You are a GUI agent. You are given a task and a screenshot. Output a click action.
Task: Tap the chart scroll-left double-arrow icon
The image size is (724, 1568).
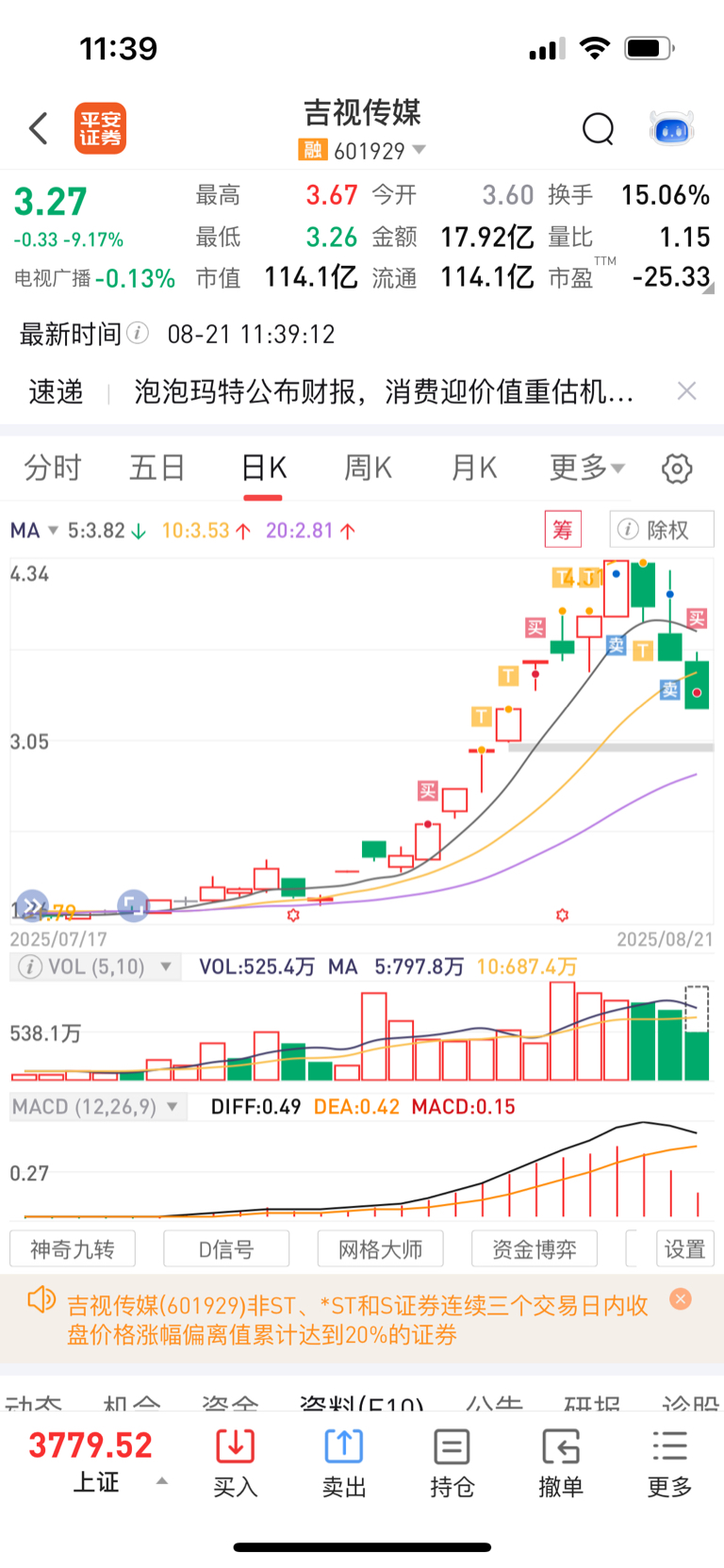coord(32,906)
